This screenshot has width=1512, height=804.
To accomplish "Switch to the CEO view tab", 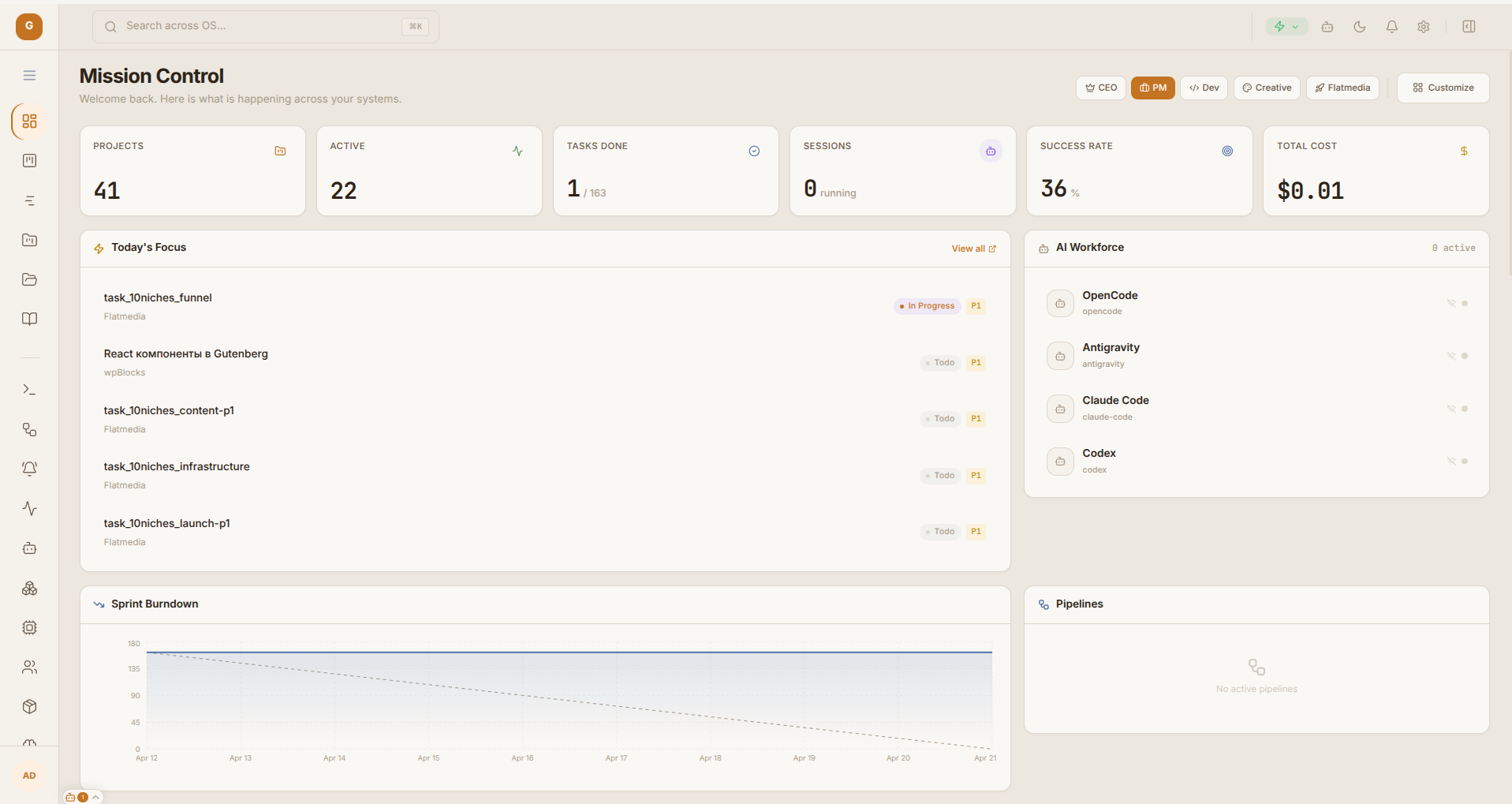I will [x=1101, y=88].
